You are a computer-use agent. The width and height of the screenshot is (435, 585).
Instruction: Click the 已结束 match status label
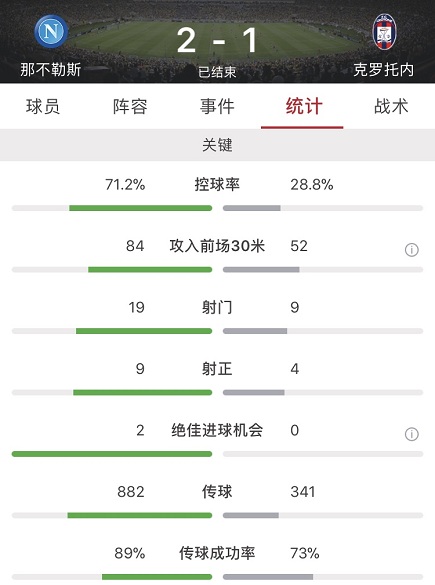[x=217, y=72]
